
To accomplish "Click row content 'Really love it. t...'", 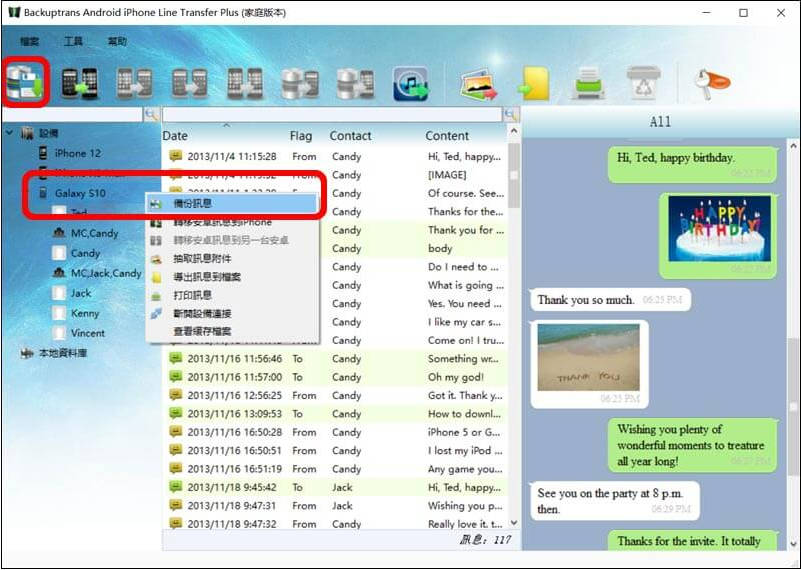I will (x=465, y=524).
